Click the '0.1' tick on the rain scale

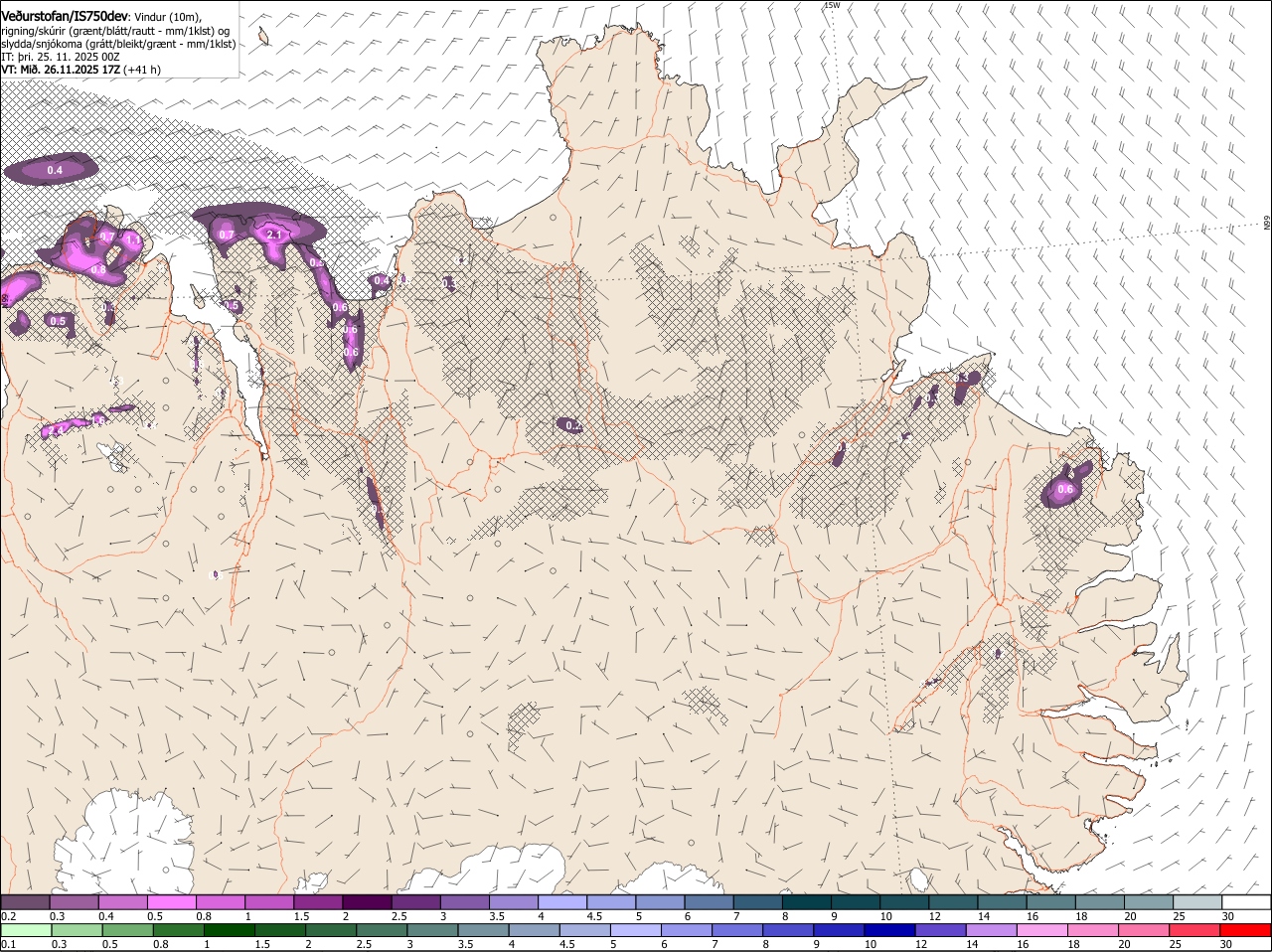[8, 943]
